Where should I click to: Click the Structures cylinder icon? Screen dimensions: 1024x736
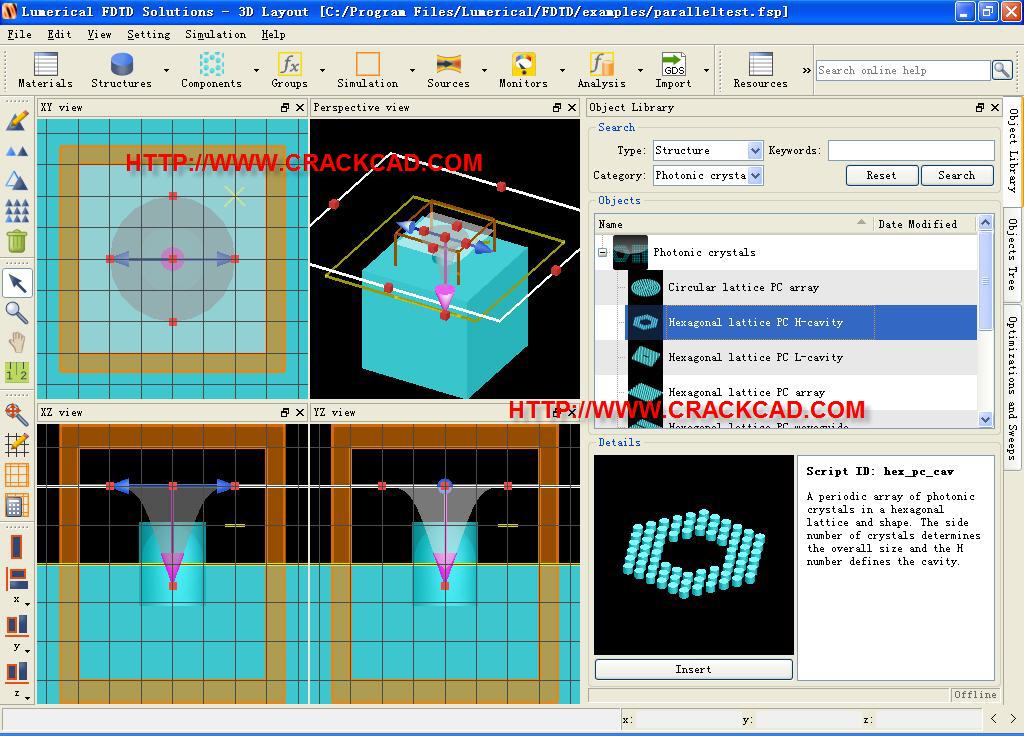tap(122, 64)
